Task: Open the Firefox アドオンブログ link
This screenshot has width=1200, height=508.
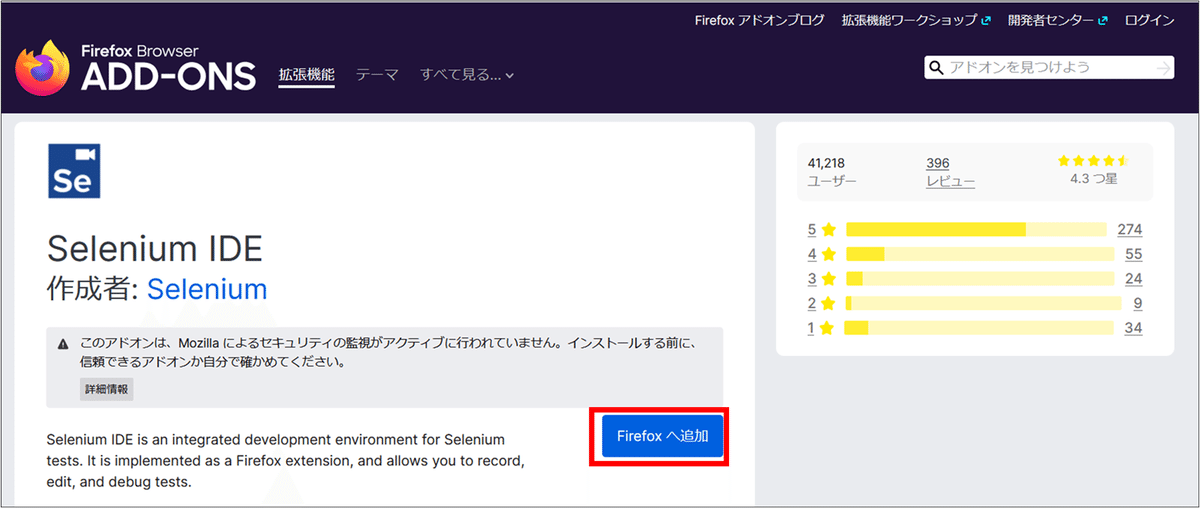Action: (x=760, y=20)
